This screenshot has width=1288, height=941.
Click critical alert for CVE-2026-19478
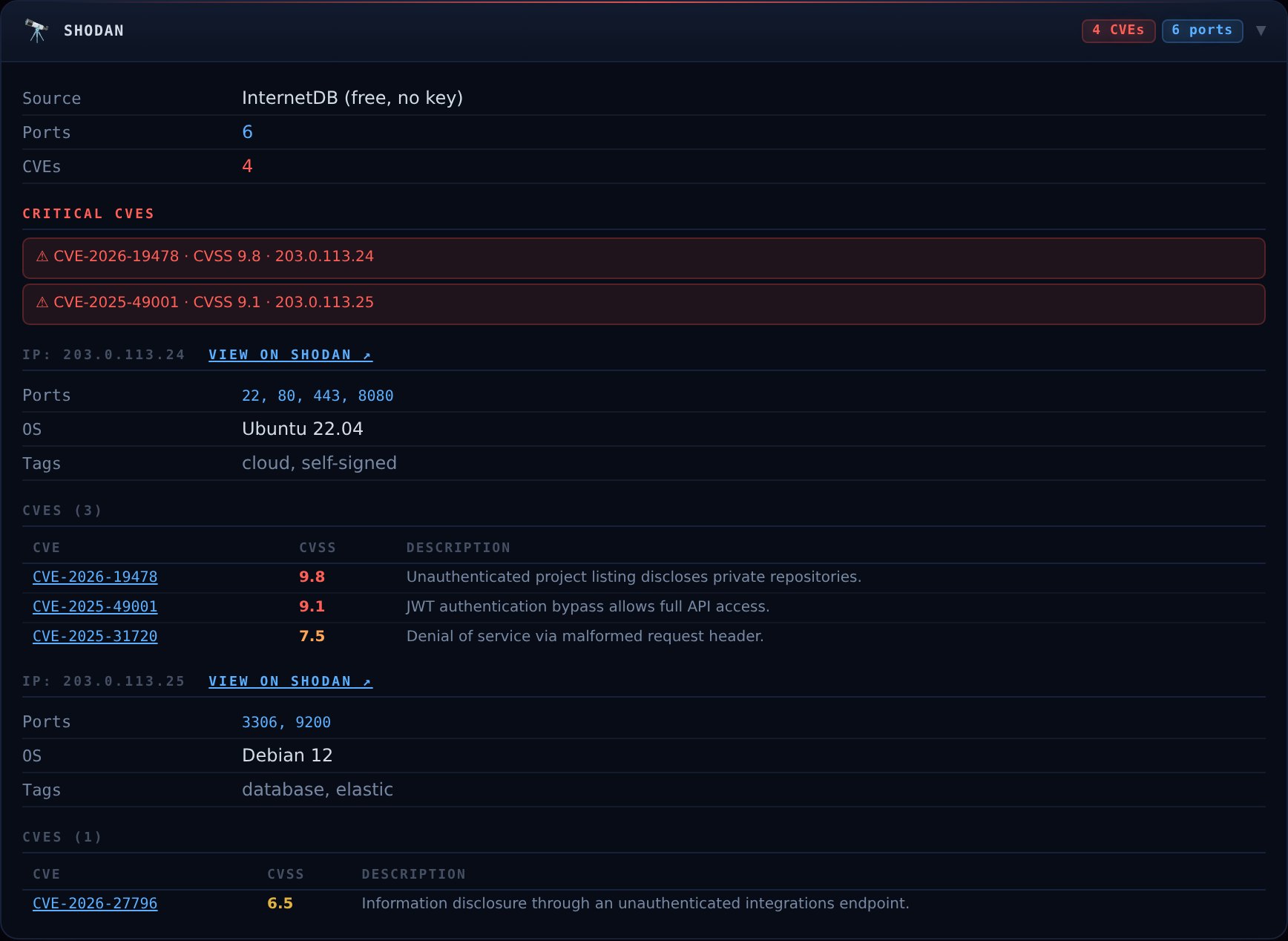tap(643, 258)
